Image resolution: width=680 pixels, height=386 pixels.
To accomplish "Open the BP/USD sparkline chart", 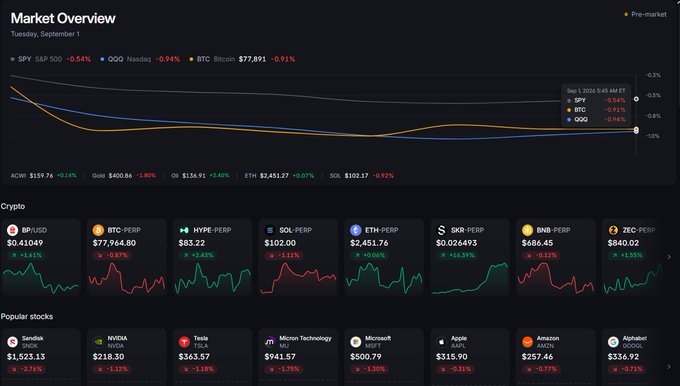I will tap(41, 278).
